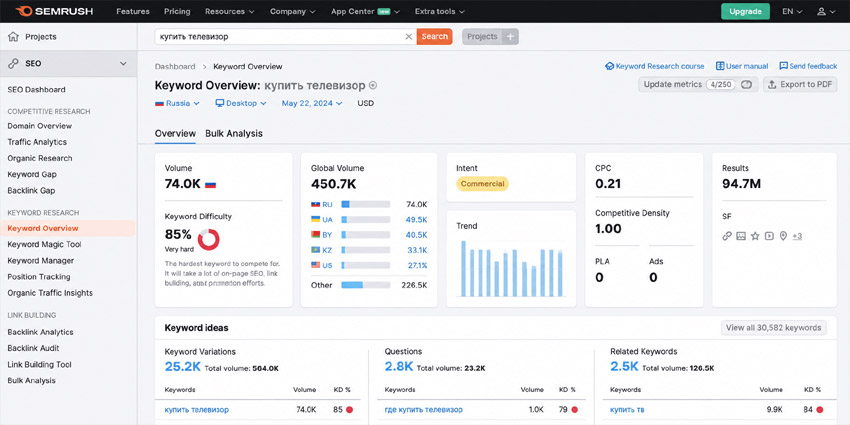850x425 pixels.
Task: Switch to the Bulk Analysis tab
Action: (234, 133)
